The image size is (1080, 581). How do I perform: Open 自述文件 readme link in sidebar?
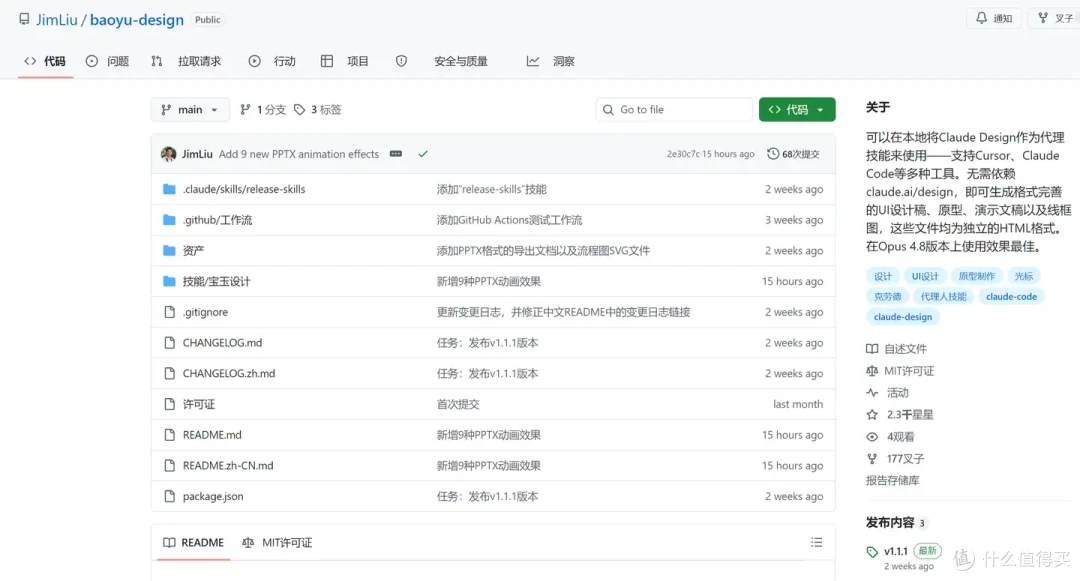coord(897,349)
